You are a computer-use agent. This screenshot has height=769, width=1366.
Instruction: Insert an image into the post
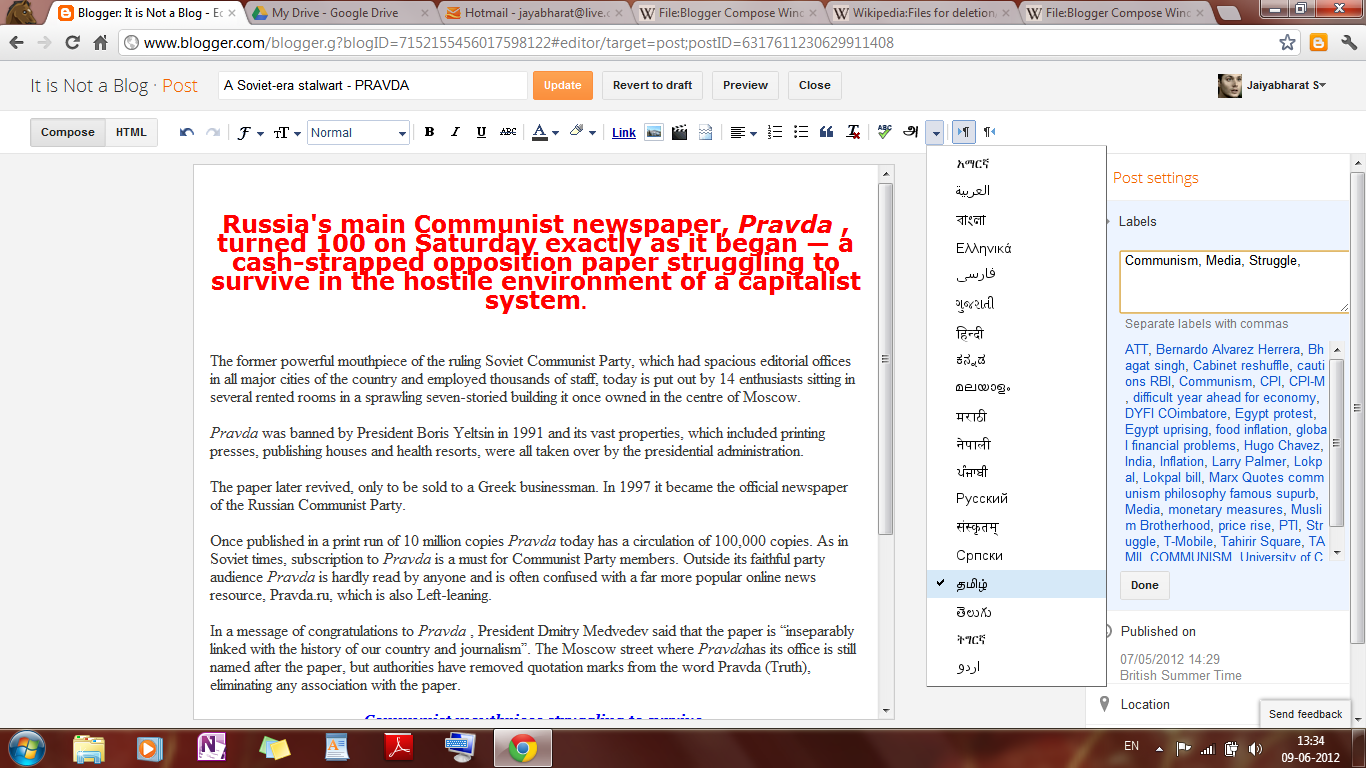654,132
